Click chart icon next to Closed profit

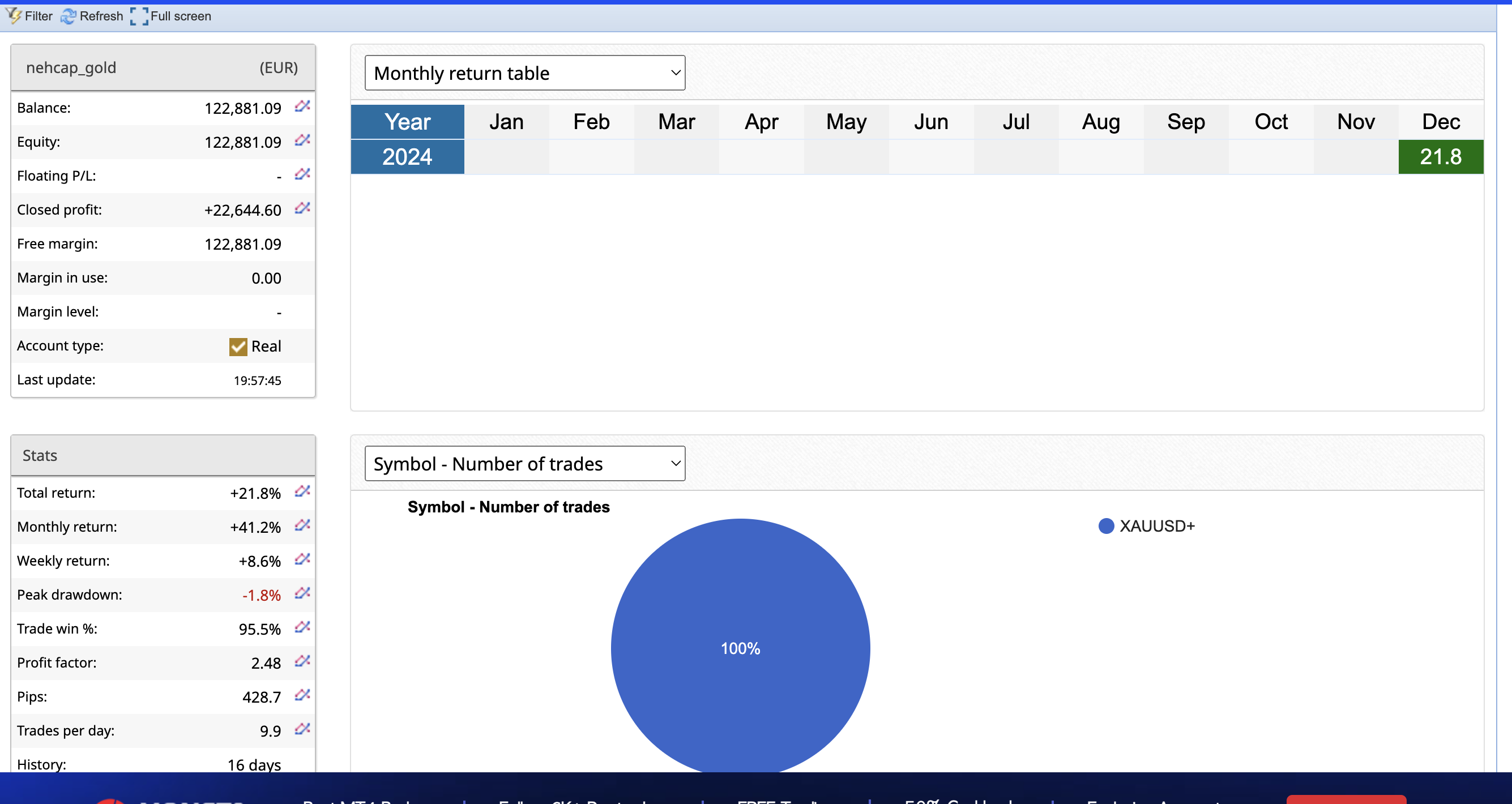302,208
